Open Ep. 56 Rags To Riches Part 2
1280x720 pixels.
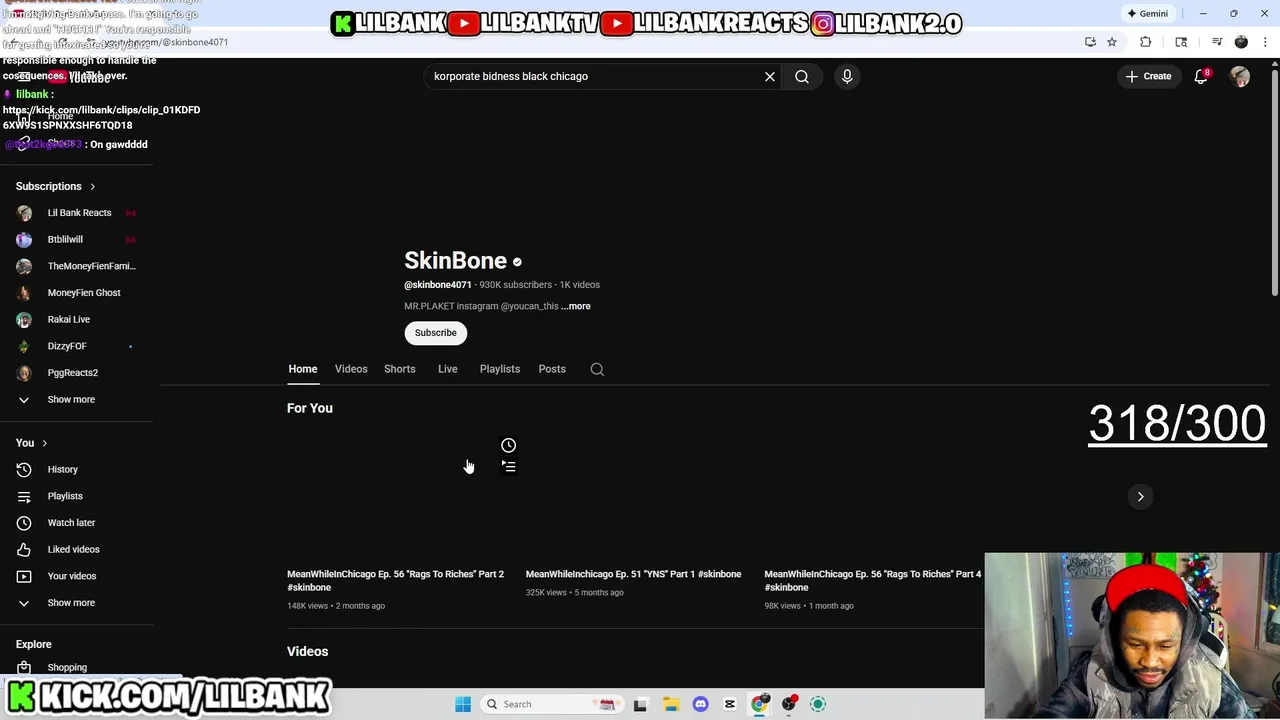[395, 580]
